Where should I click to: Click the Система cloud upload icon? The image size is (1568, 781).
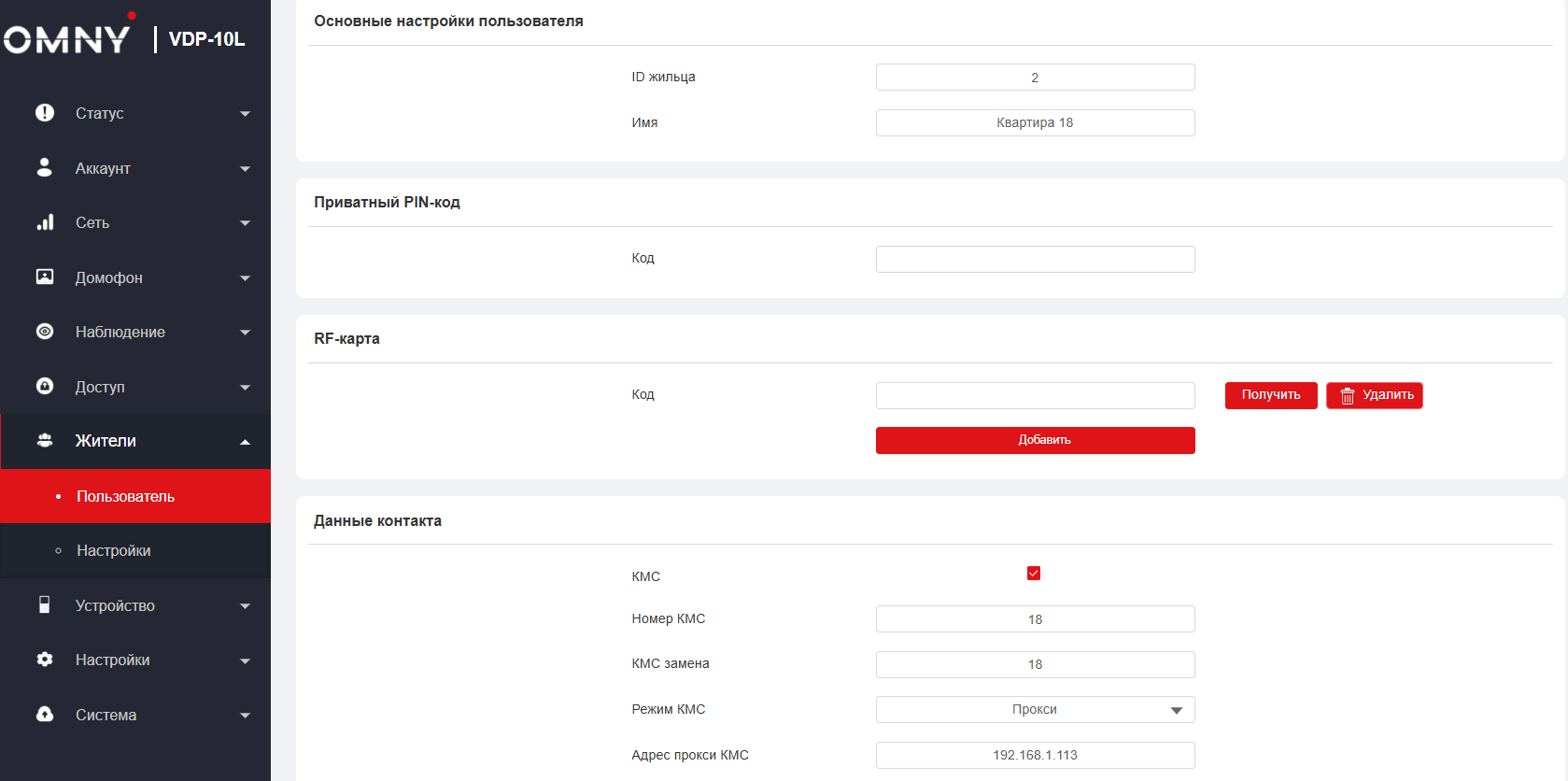point(44,715)
